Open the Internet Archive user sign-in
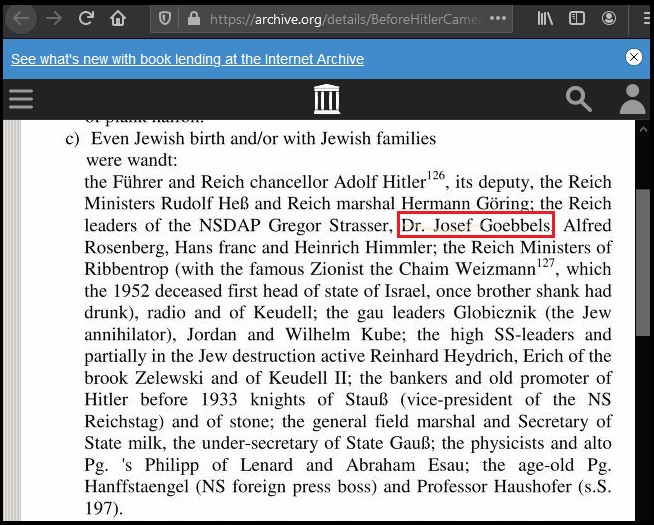This screenshot has width=654, height=525. coord(632,99)
